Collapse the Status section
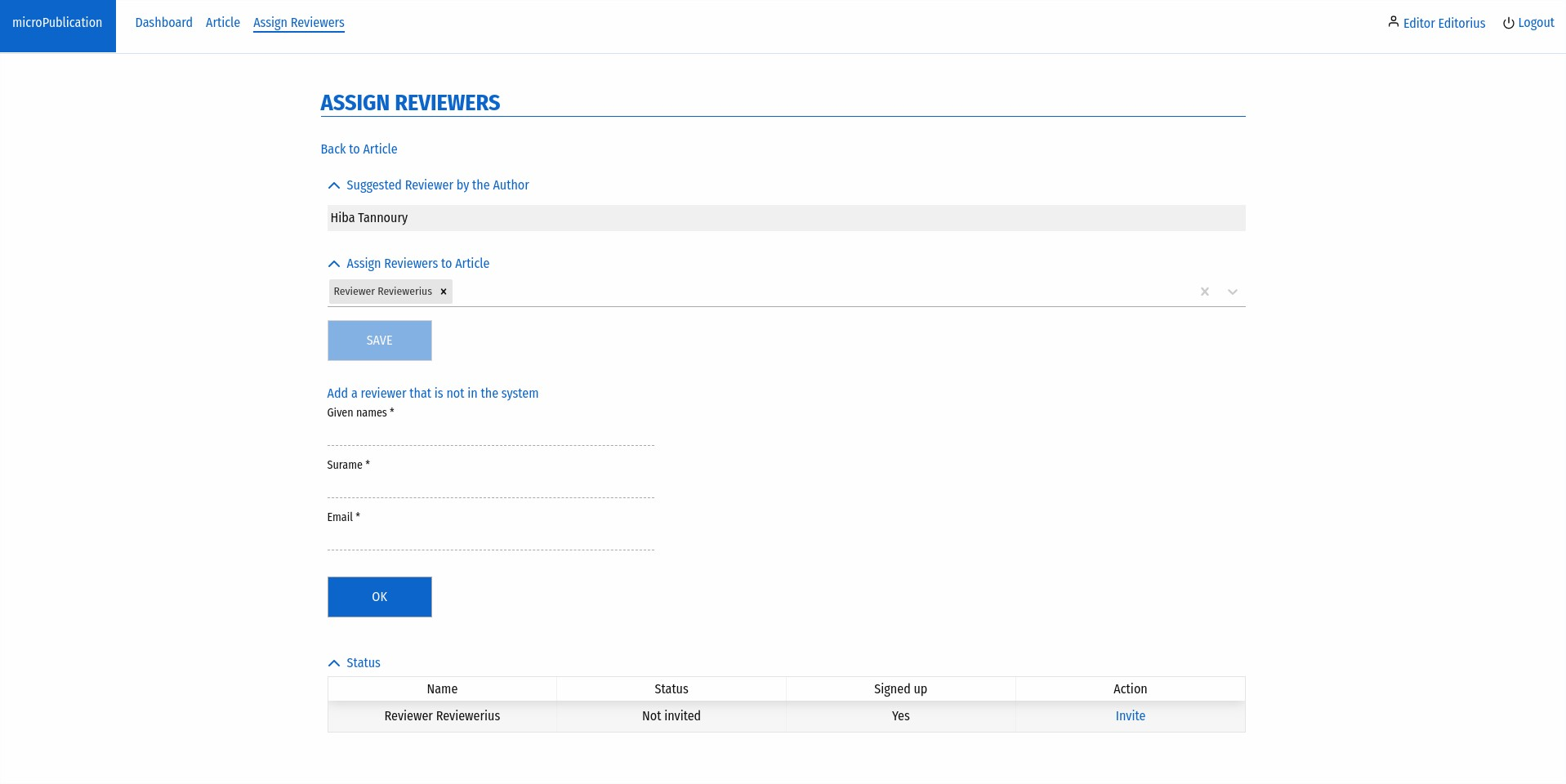1566x784 pixels. (x=334, y=663)
